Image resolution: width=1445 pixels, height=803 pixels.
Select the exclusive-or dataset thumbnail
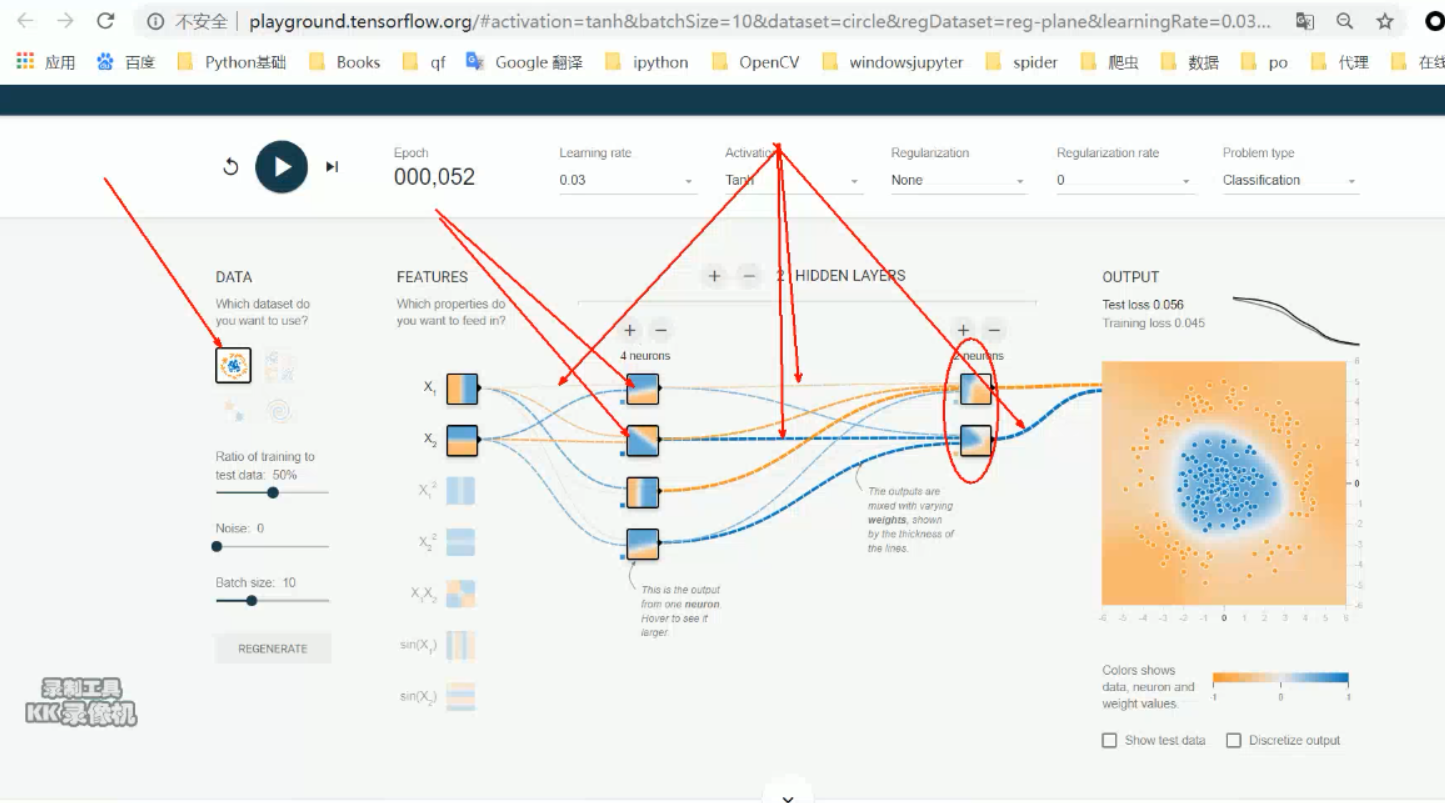click(279, 365)
